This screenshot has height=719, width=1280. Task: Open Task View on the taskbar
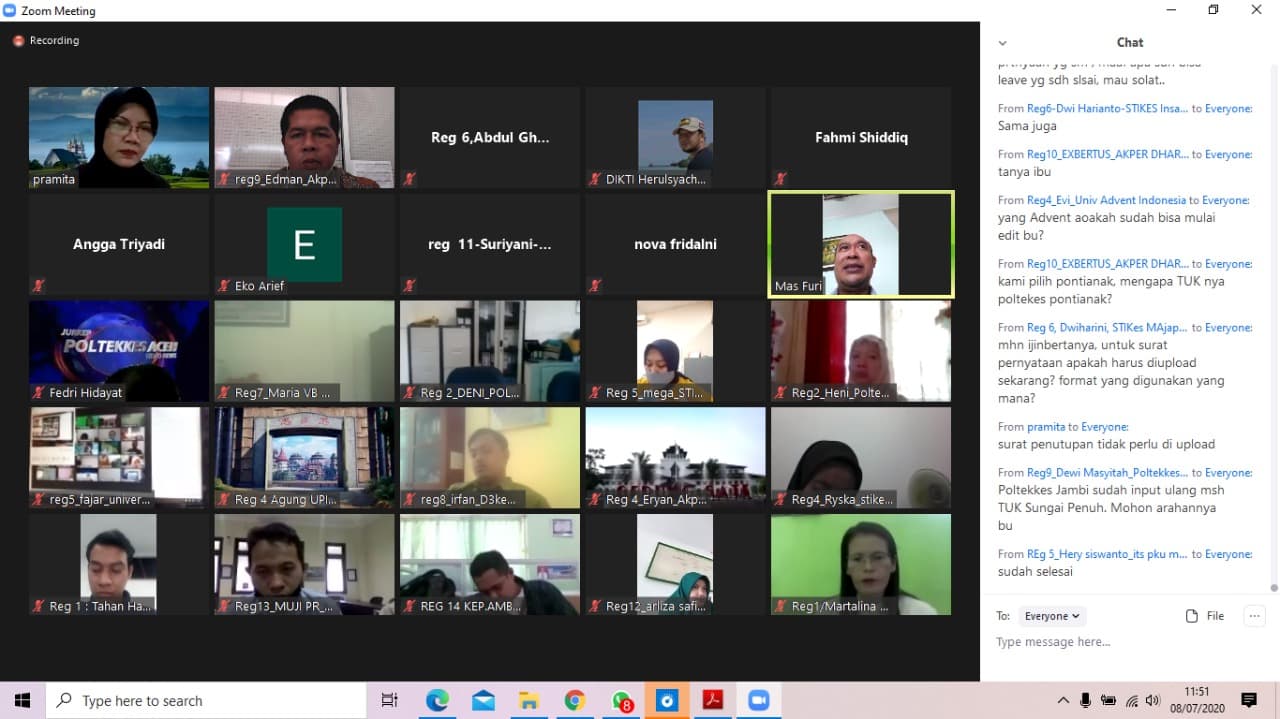pos(389,701)
